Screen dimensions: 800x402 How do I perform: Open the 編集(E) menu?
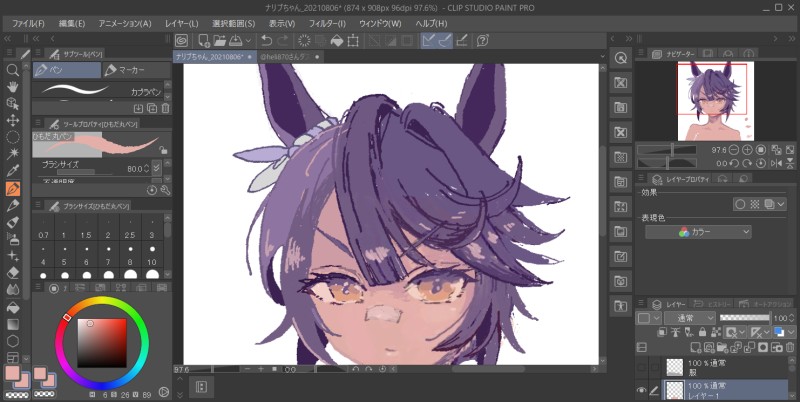coord(72,24)
